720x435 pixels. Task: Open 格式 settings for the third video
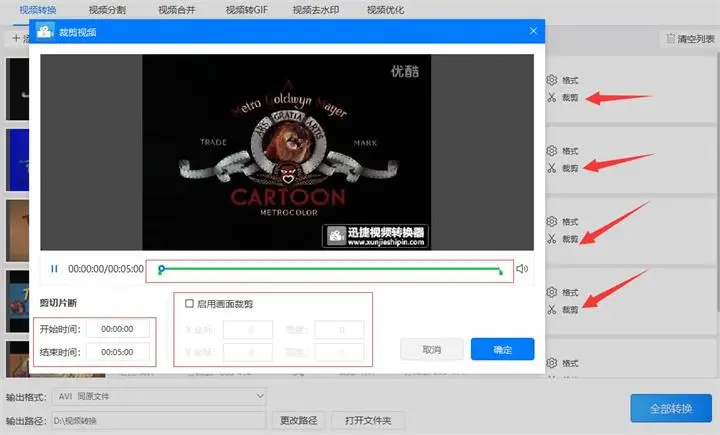563,221
